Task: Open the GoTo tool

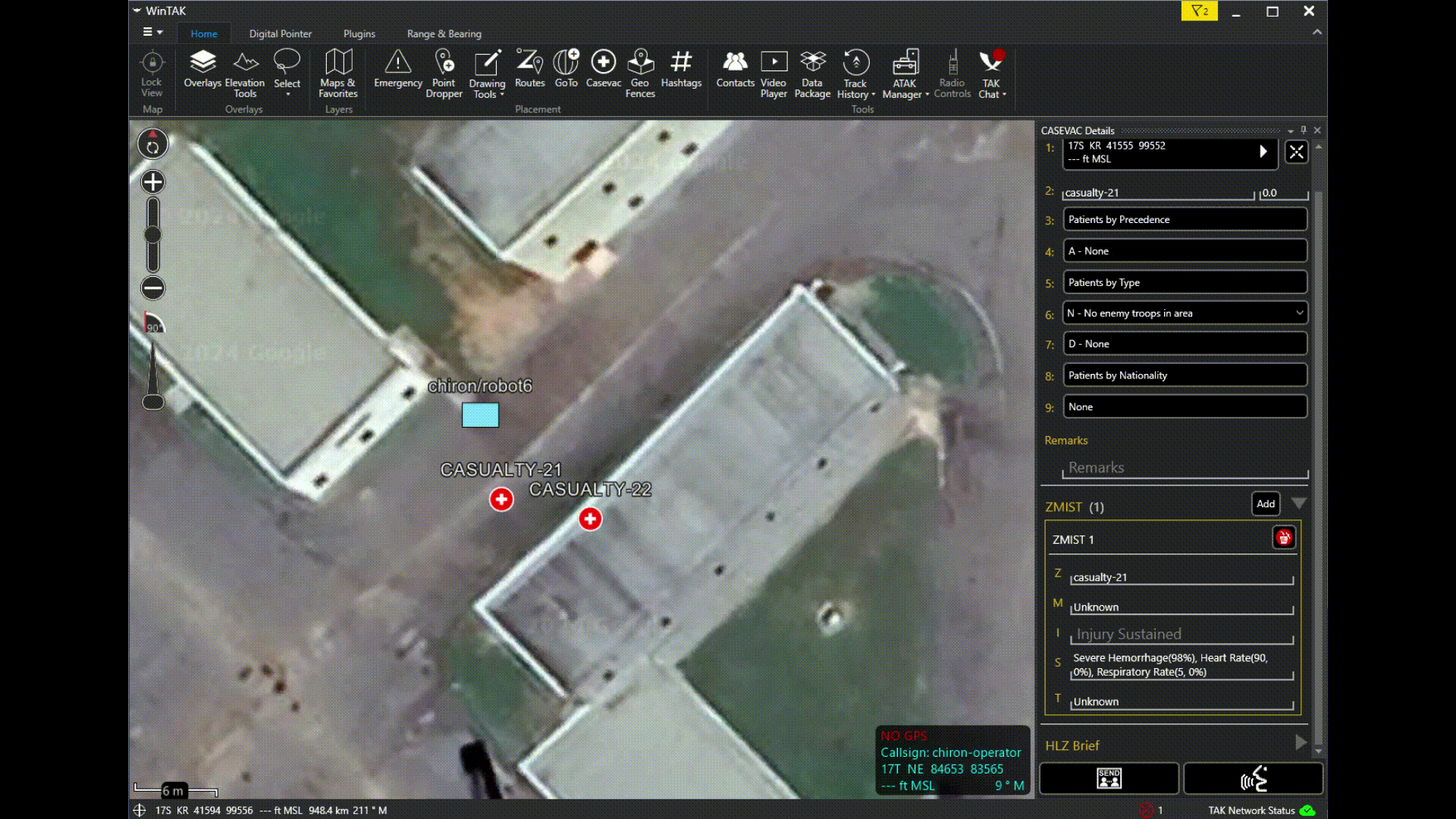Action: coord(566,69)
